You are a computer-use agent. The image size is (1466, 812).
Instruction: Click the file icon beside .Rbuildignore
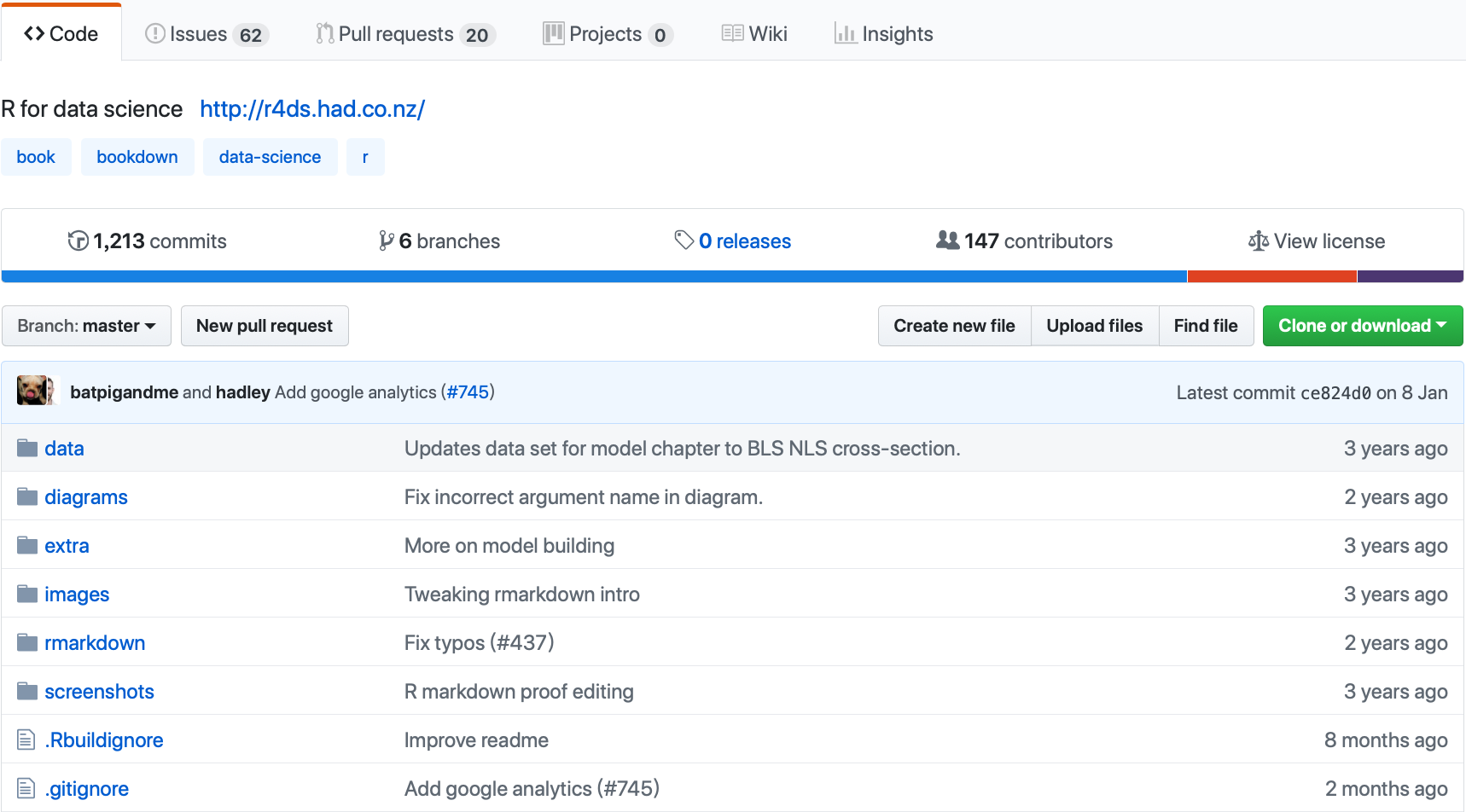26,740
